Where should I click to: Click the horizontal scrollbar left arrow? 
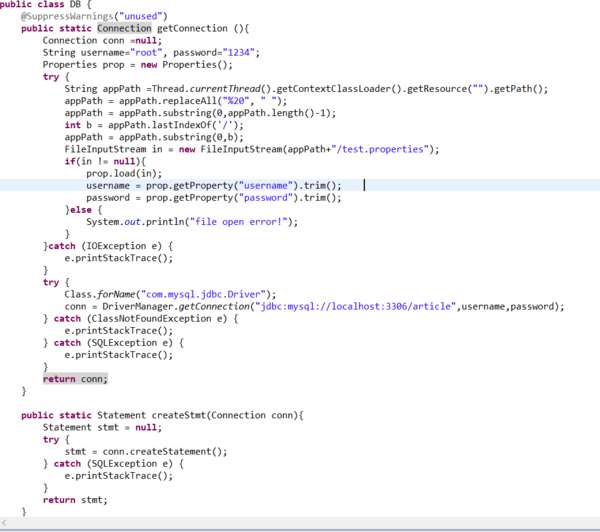click(x=4, y=523)
